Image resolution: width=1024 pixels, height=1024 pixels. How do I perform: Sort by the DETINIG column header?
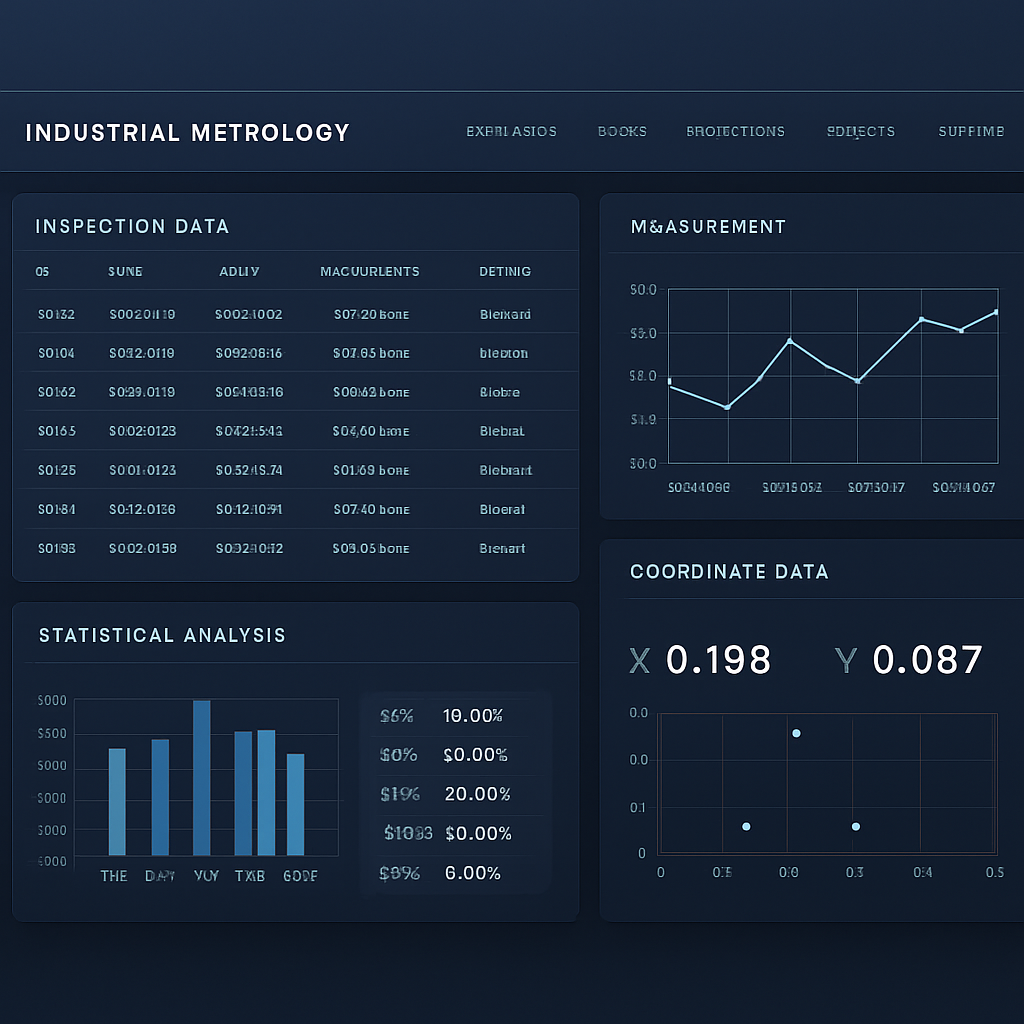tap(505, 271)
